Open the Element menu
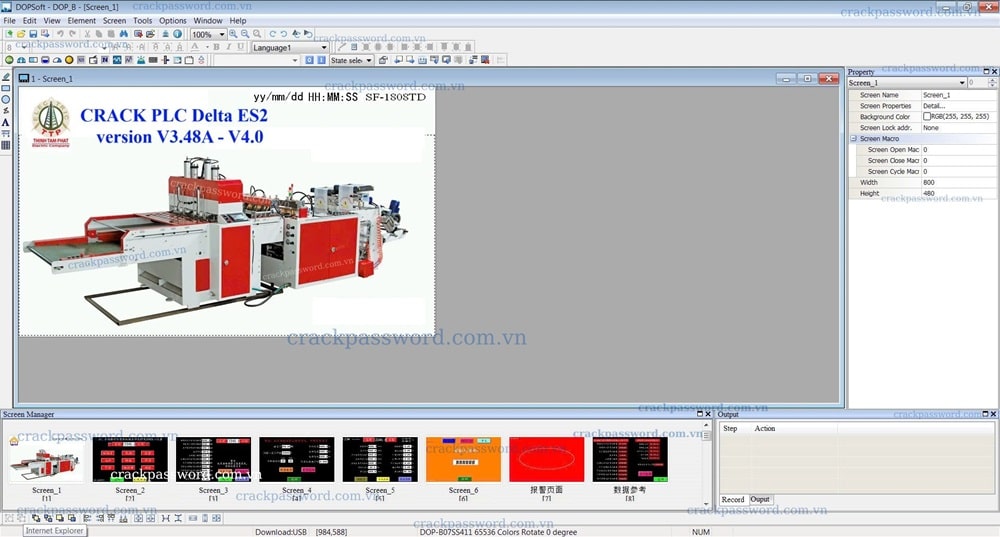 point(82,20)
